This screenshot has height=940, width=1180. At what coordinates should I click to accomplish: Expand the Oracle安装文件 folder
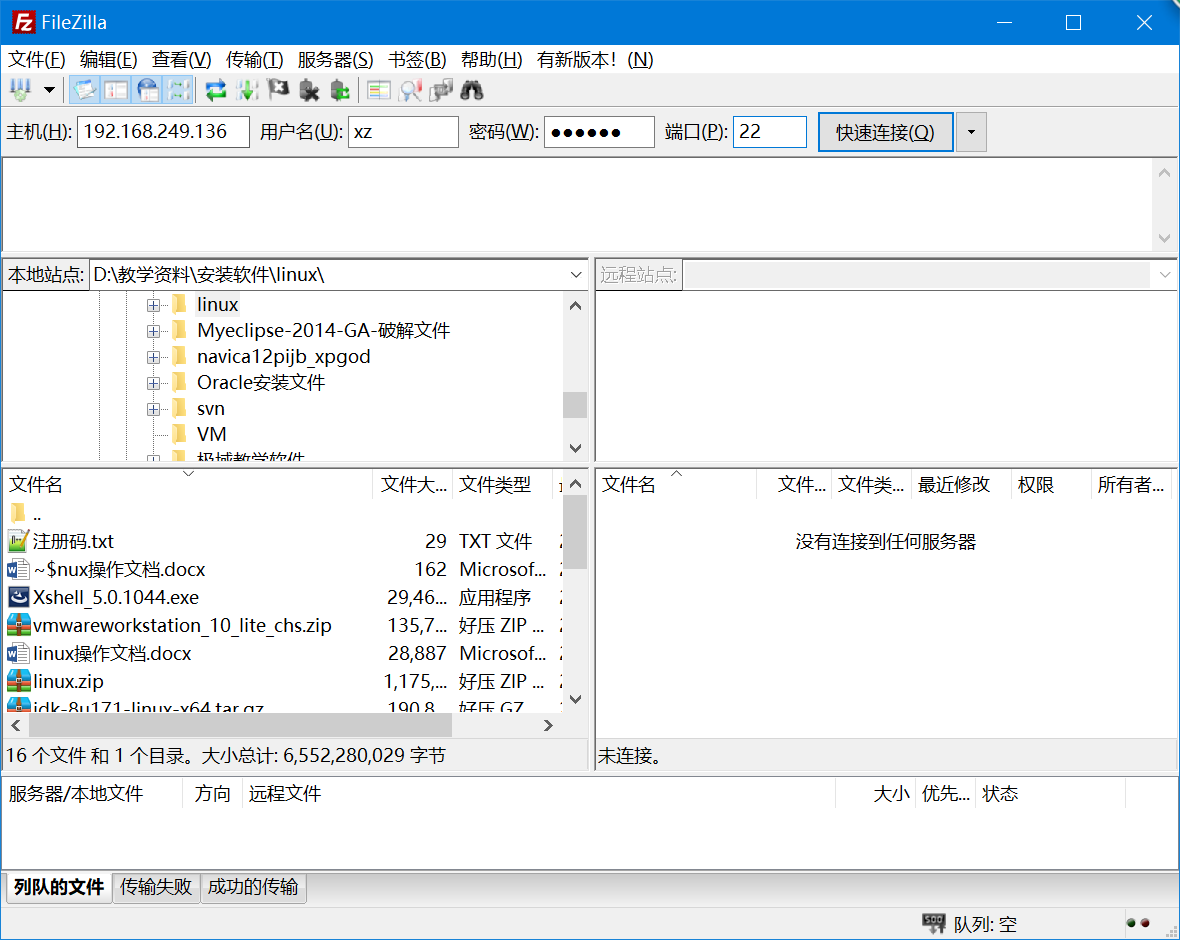154,383
